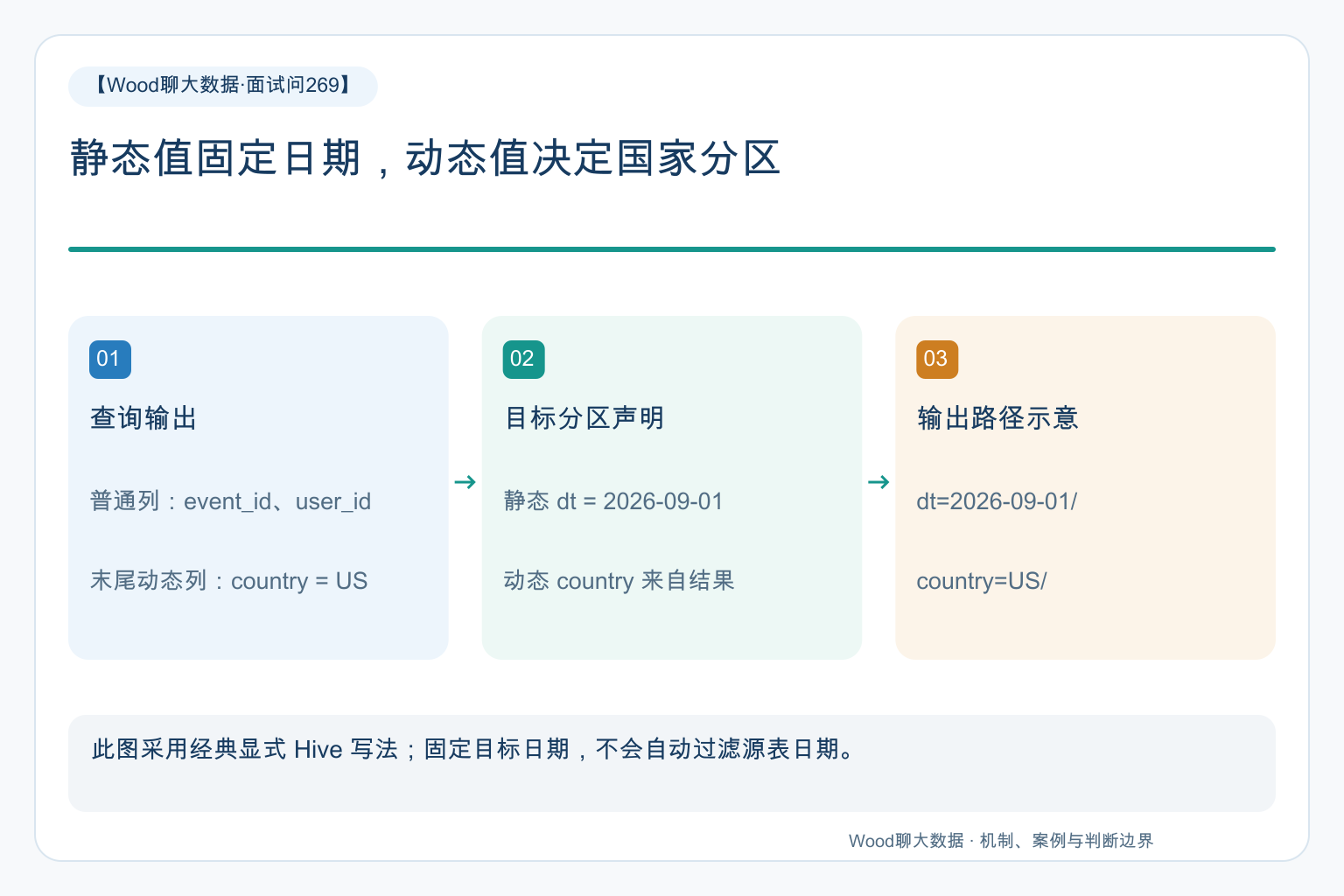Screen dimensions: 1344x896
Task: Select the 【Wood聊大数据·面试问269】 tag
Action: pyautogui.click(x=223, y=86)
